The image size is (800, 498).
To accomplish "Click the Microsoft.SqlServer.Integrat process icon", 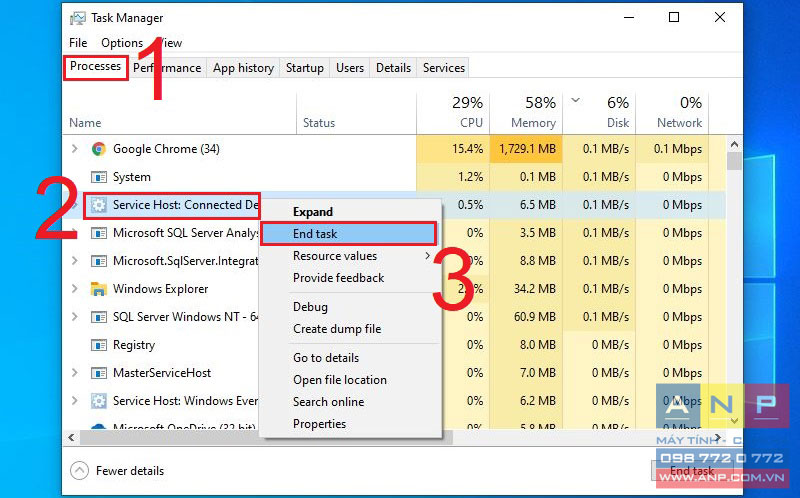I will pos(98,261).
